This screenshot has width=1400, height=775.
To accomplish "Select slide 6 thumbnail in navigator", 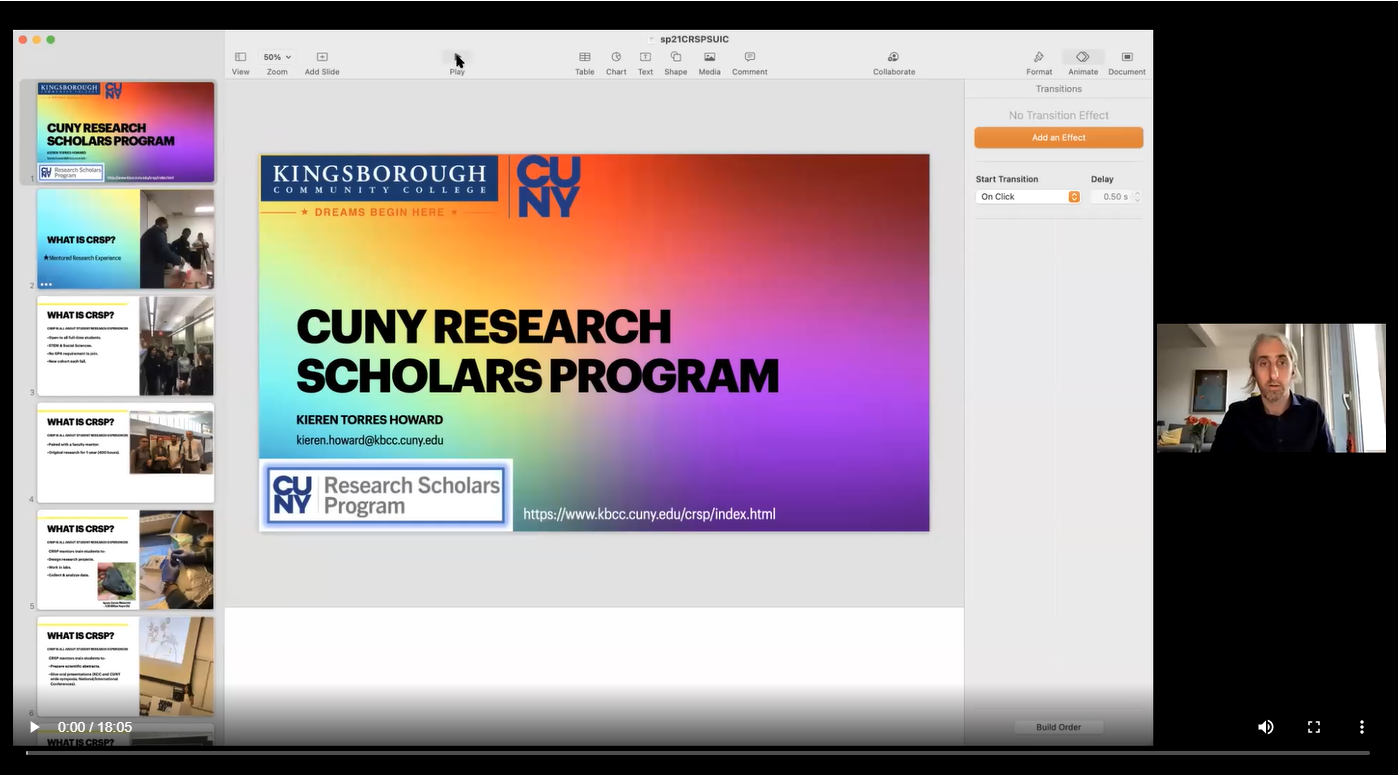I will [x=126, y=666].
